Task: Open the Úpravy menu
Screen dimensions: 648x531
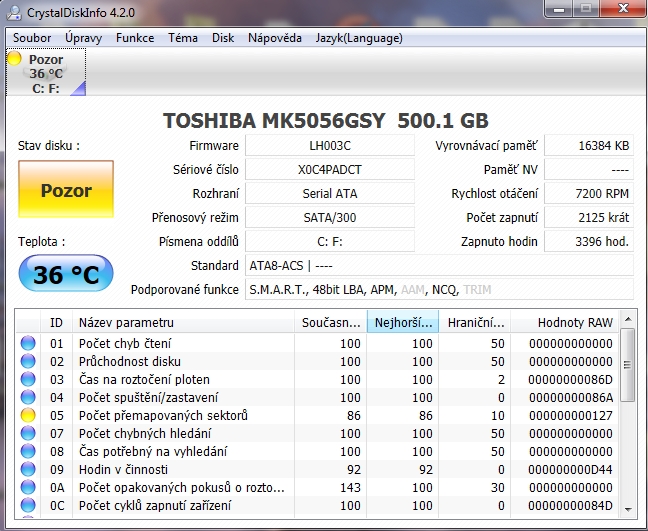Action: point(83,38)
